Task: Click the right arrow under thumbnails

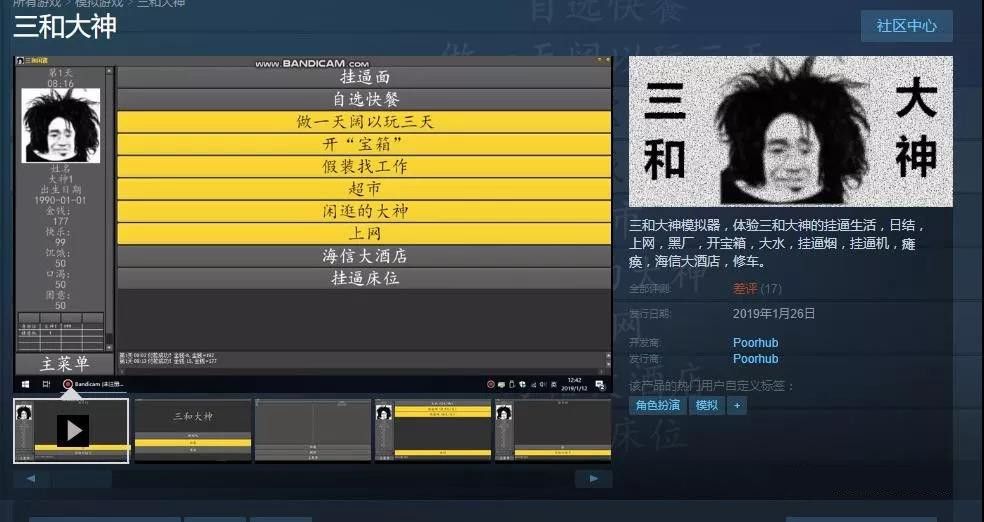Action: 593,479
